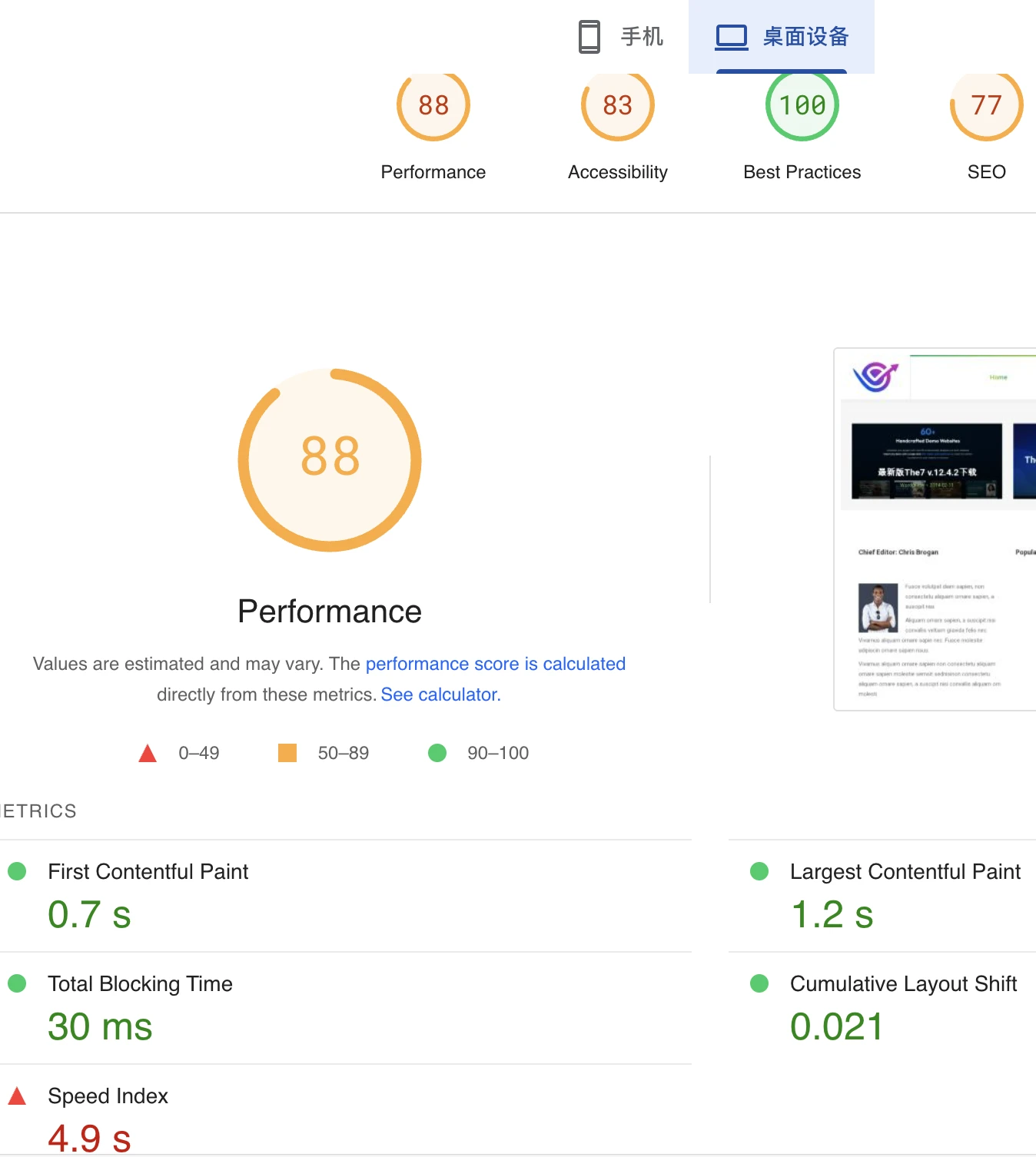Jump to Accessibility 83 score gauge
This screenshot has height=1157, width=1036.
(617, 106)
